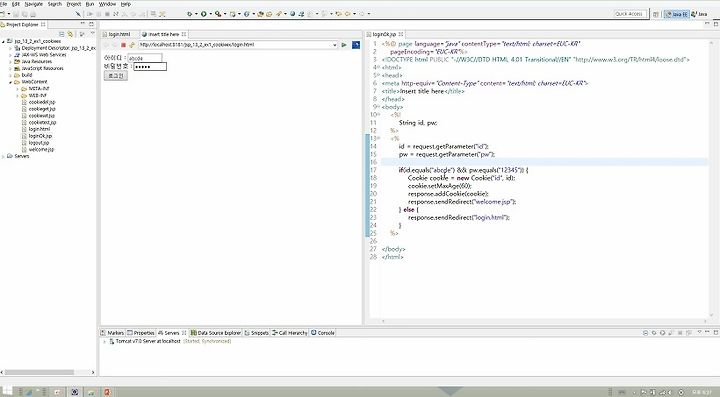
Task: Open the Window menu
Action: (107, 4)
